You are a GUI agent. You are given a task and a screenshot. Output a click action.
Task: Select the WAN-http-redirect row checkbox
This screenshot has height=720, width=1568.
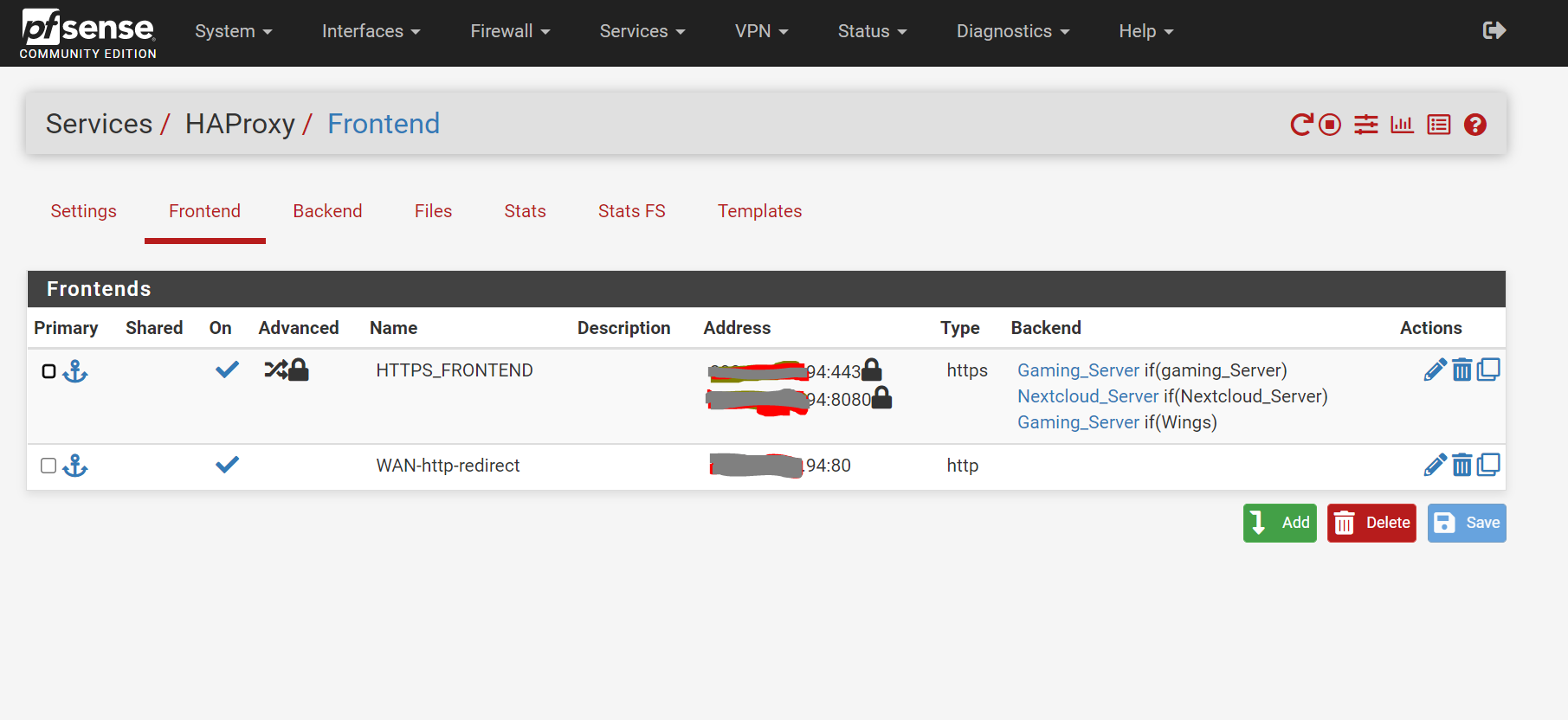point(49,466)
